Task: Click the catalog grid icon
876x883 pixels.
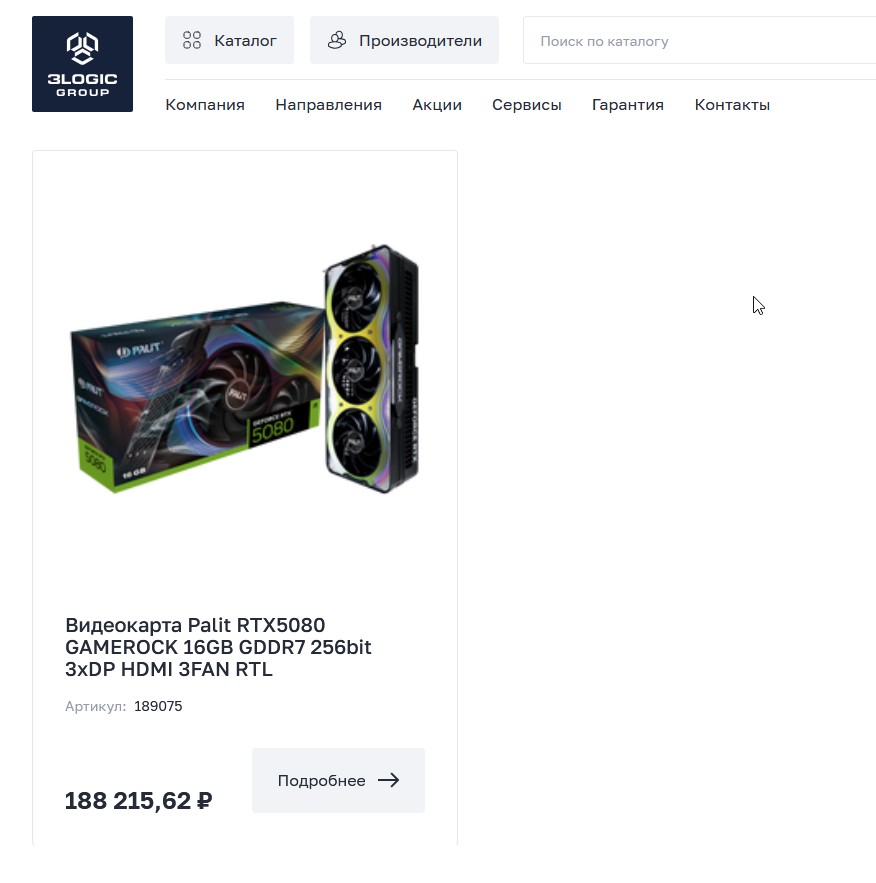Action: [x=191, y=40]
